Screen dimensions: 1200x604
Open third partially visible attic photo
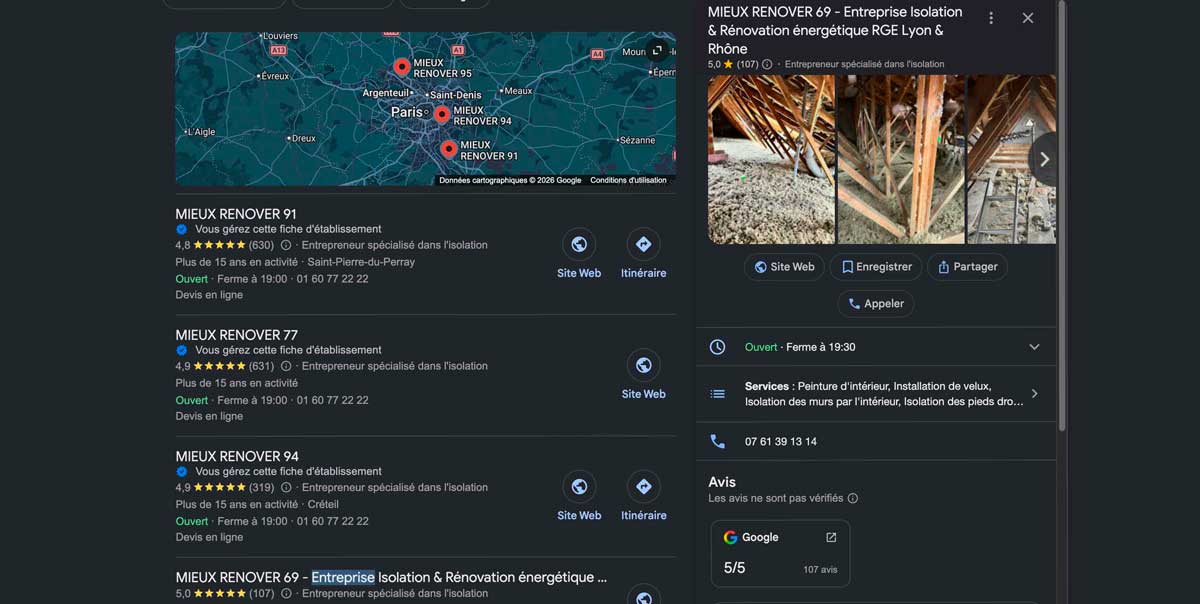(x=1011, y=159)
